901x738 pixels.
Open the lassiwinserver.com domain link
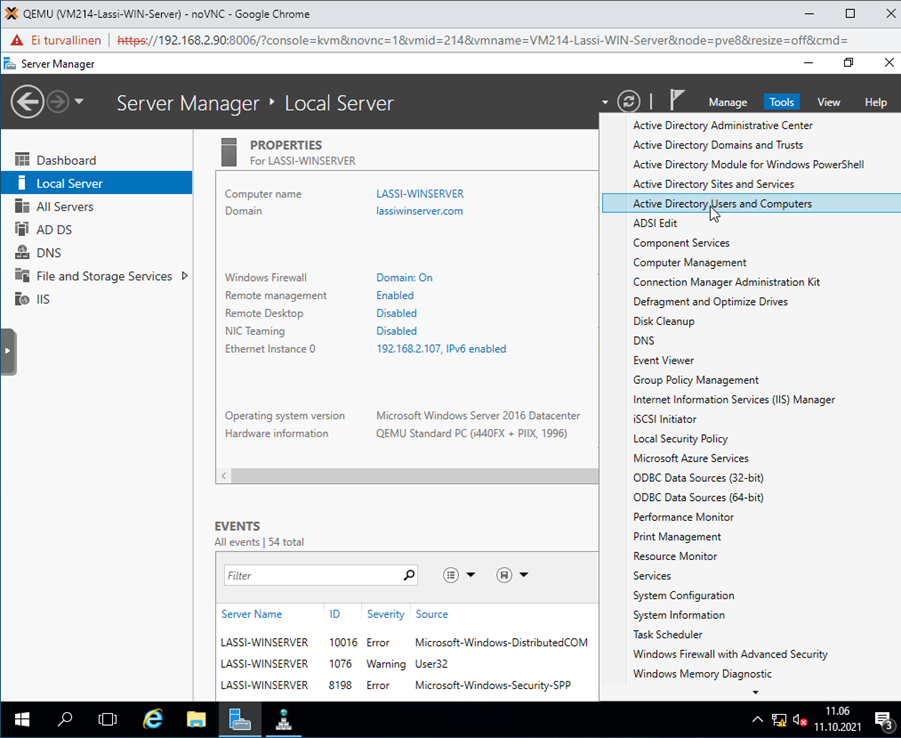419,211
